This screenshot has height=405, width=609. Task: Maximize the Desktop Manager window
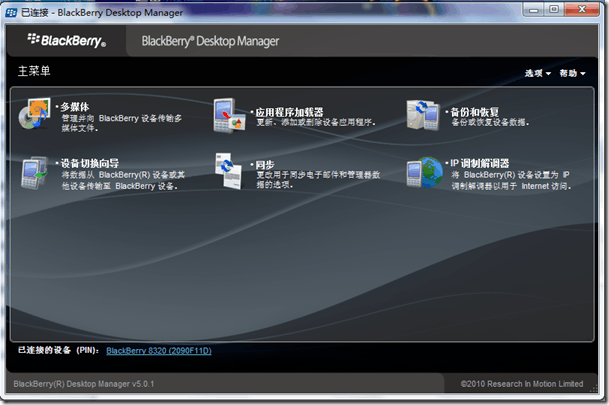click(554, 9)
